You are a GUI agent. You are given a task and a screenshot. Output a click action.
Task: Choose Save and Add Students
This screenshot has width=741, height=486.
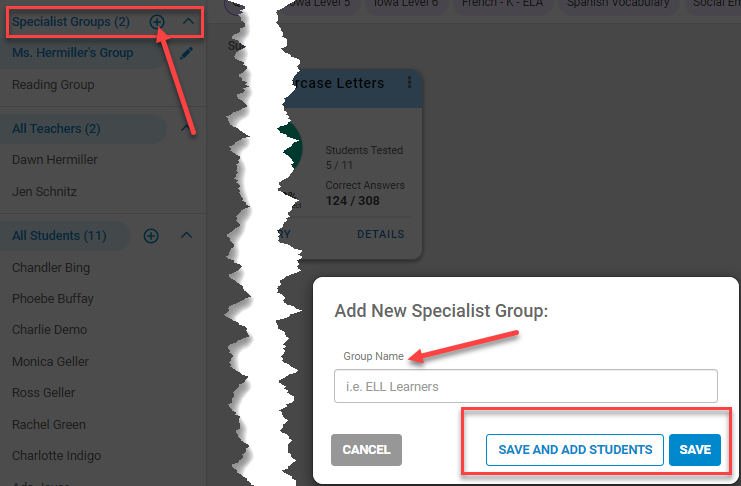[x=575, y=450]
